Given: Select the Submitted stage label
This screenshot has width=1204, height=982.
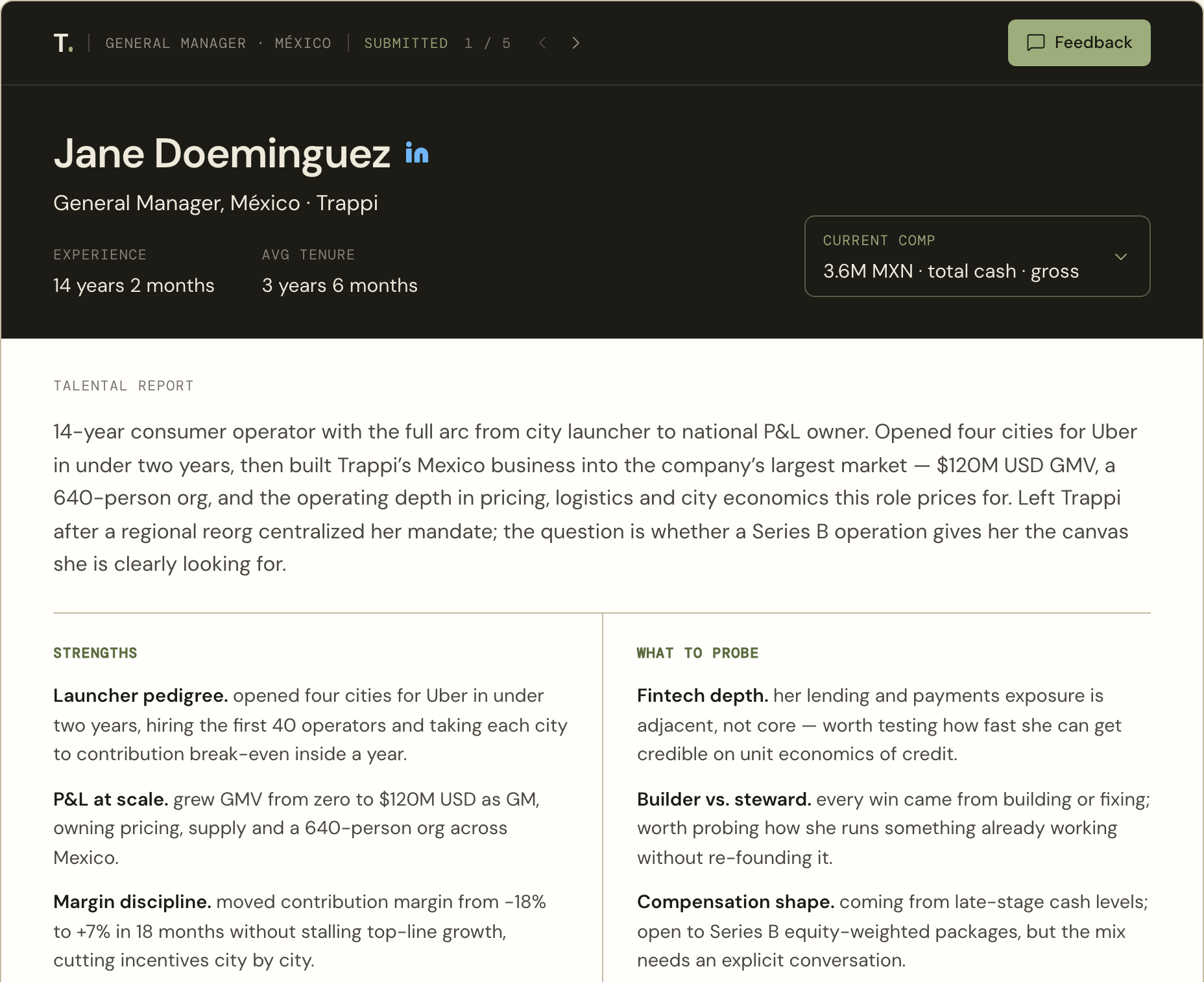Looking at the screenshot, I should click(x=405, y=43).
